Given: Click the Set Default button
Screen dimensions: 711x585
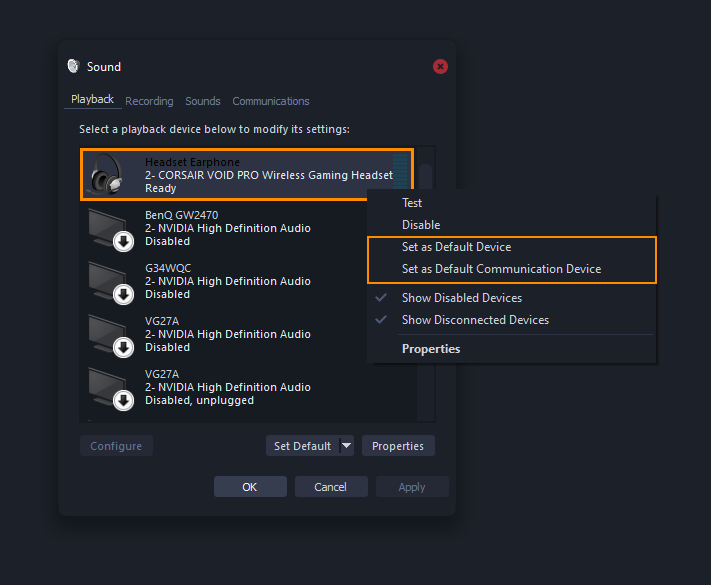Looking at the screenshot, I should (302, 446).
